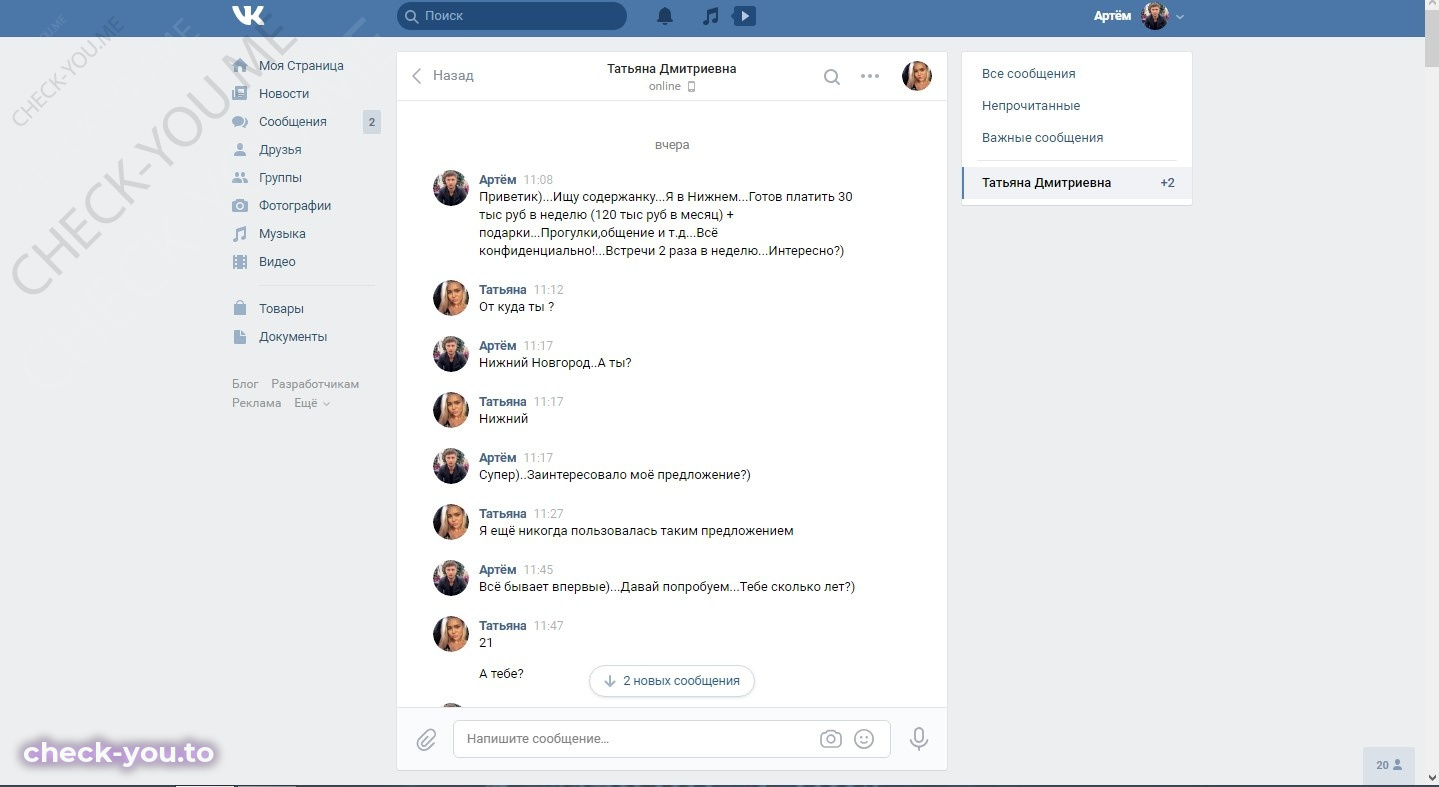
Task: Jump to the 2 новых сообщения button
Action: (x=672, y=681)
